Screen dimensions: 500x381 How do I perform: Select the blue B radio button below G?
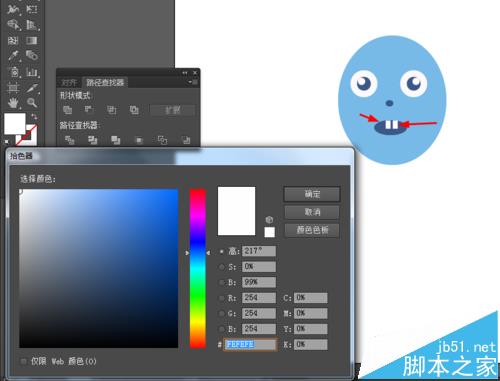click(221, 329)
